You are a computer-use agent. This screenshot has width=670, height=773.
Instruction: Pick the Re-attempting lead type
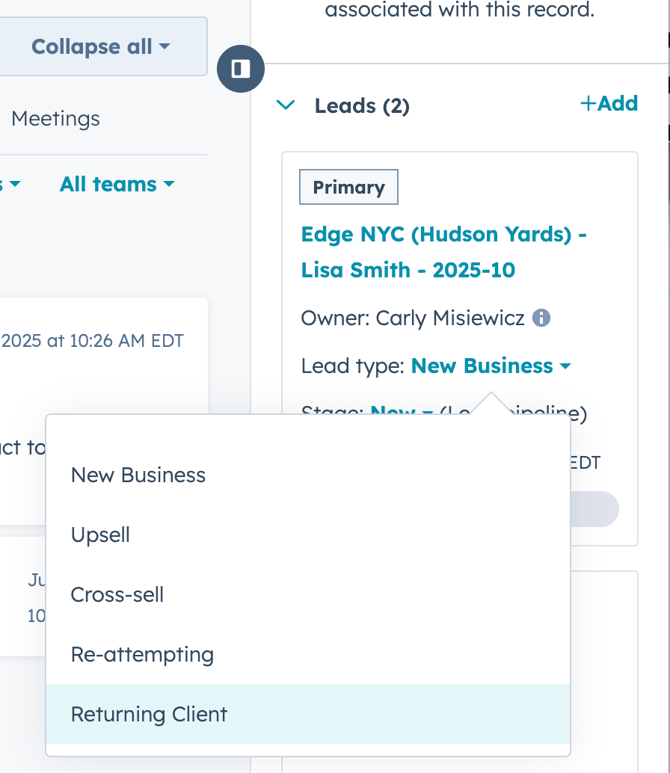pos(142,655)
